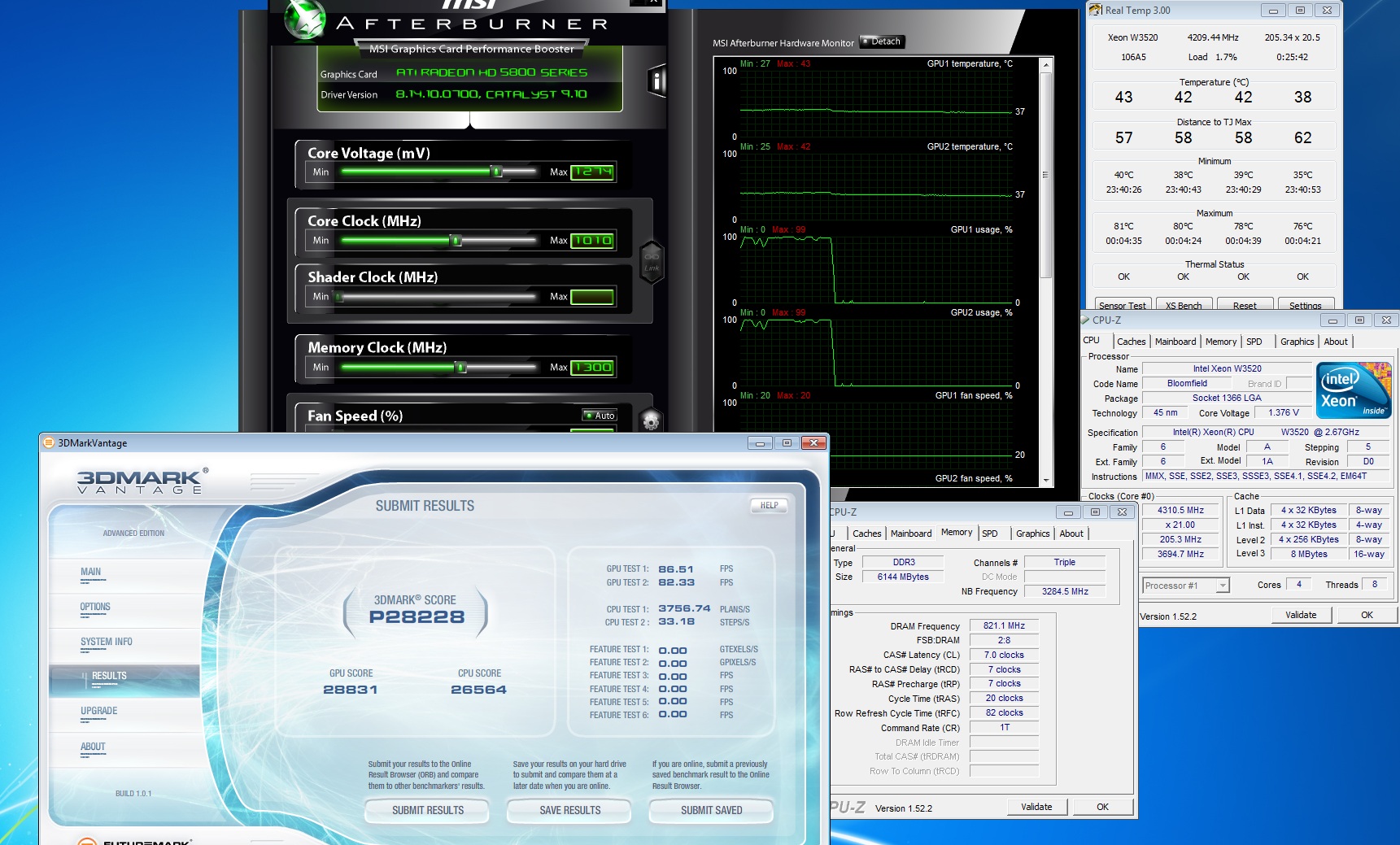Start Real Temp Sensor Test
Viewport: 1400px width, 845px height.
click(1122, 306)
